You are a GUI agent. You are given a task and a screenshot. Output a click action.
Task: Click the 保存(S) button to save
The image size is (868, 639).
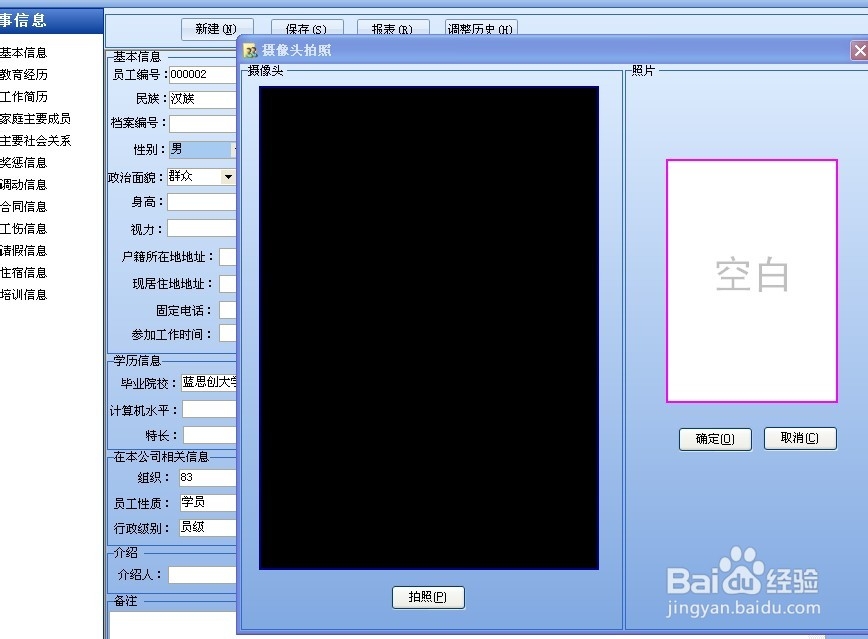click(x=306, y=29)
